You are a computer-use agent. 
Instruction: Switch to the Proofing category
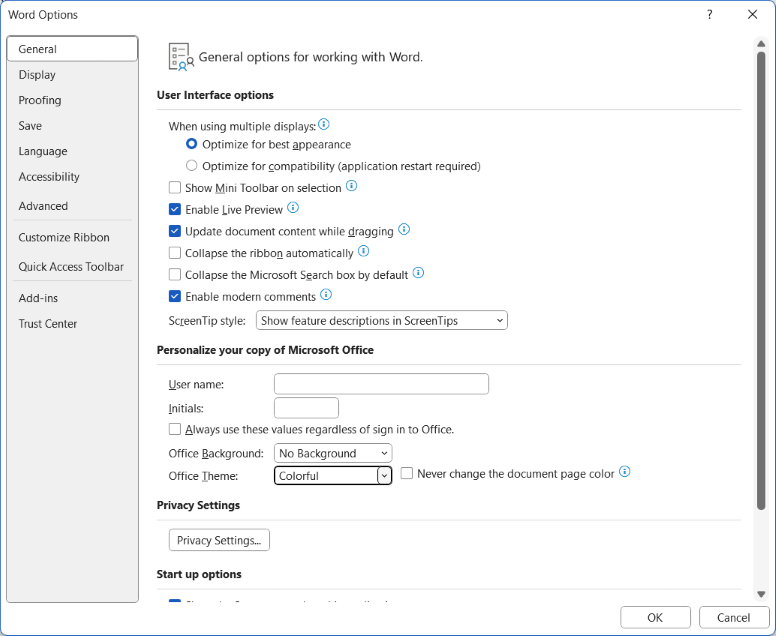click(x=40, y=100)
